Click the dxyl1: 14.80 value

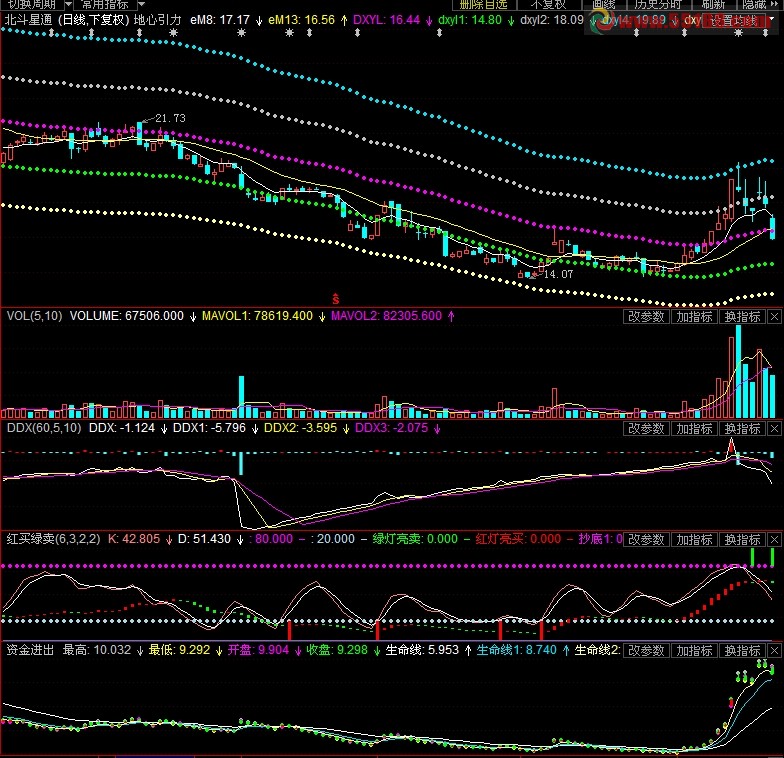pyautogui.click(x=470, y=20)
